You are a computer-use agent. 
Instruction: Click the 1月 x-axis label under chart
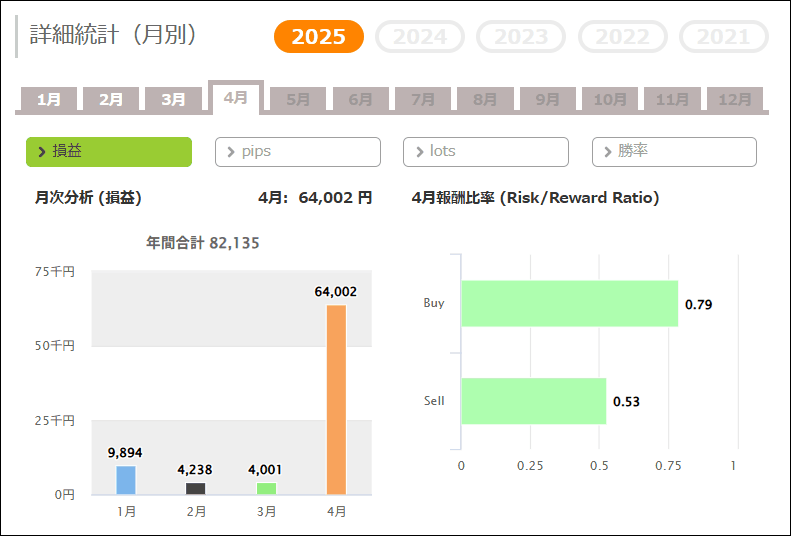pyautogui.click(x=126, y=512)
